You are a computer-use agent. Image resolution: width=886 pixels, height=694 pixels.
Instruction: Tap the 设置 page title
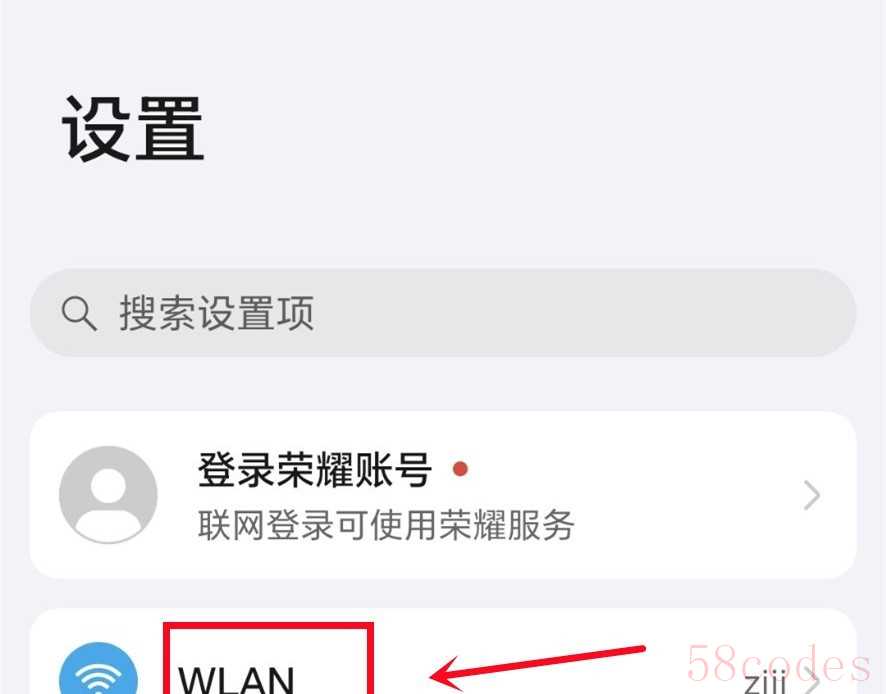pos(132,128)
